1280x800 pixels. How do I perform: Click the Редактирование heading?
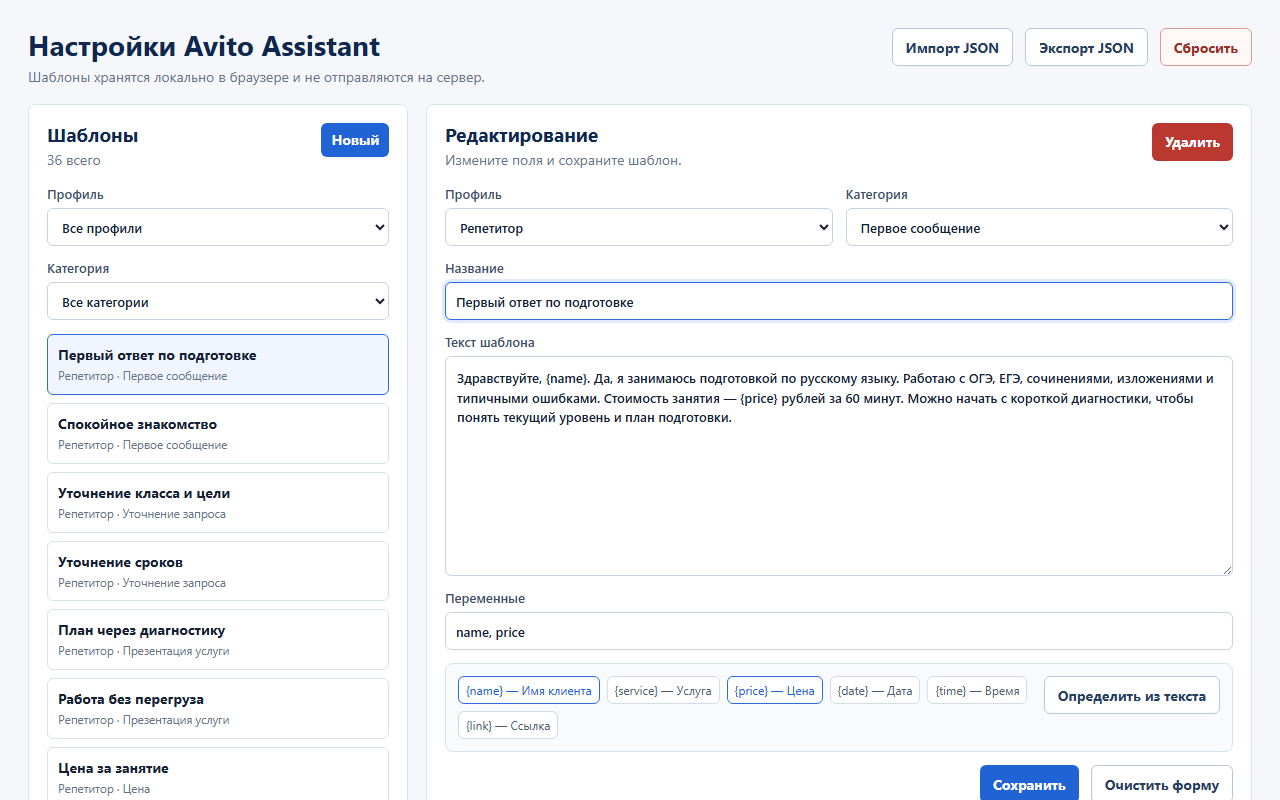coord(521,135)
